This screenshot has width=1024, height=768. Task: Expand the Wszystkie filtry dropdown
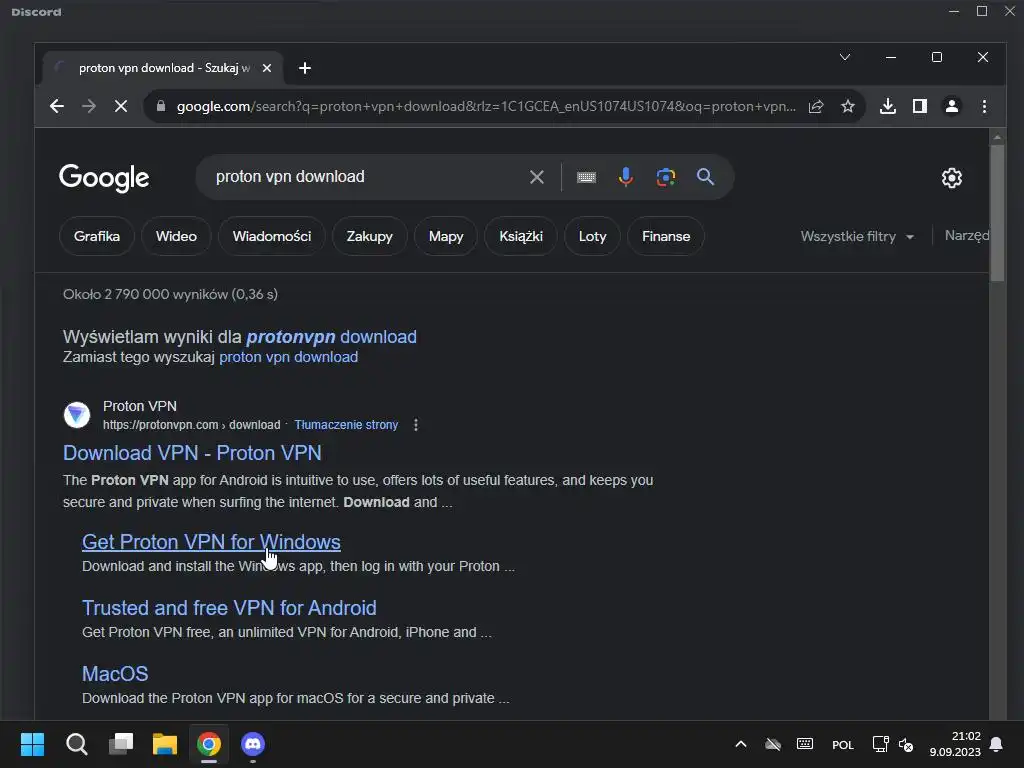pyautogui.click(x=857, y=236)
